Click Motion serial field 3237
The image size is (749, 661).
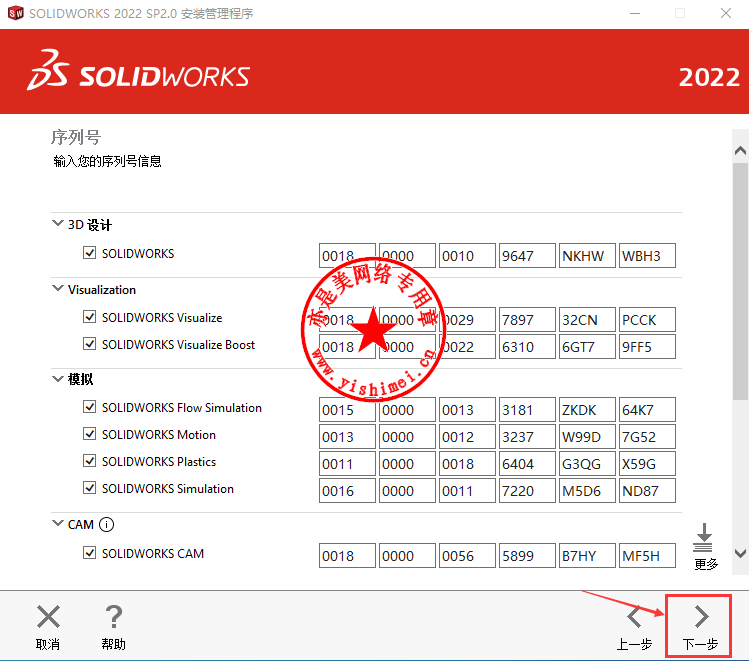click(527, 437)
